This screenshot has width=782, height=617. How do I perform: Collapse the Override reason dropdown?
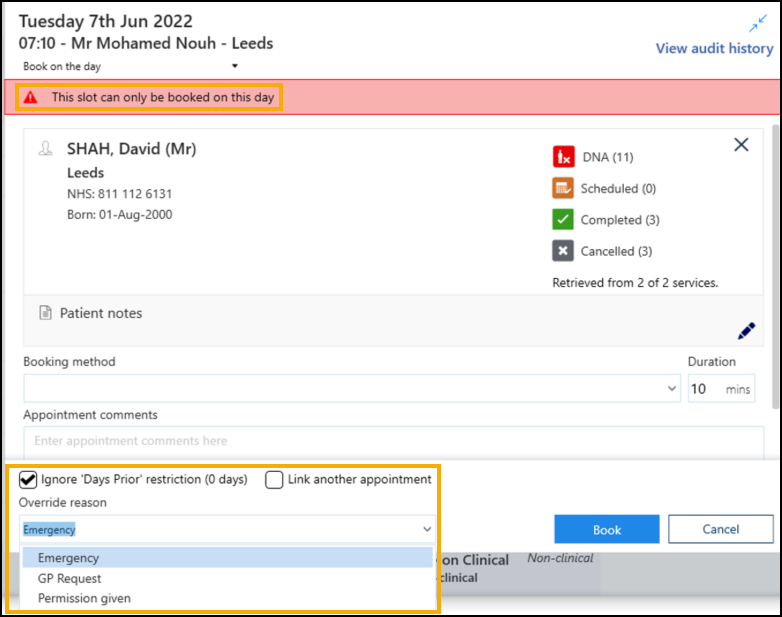tap(427, 529)
